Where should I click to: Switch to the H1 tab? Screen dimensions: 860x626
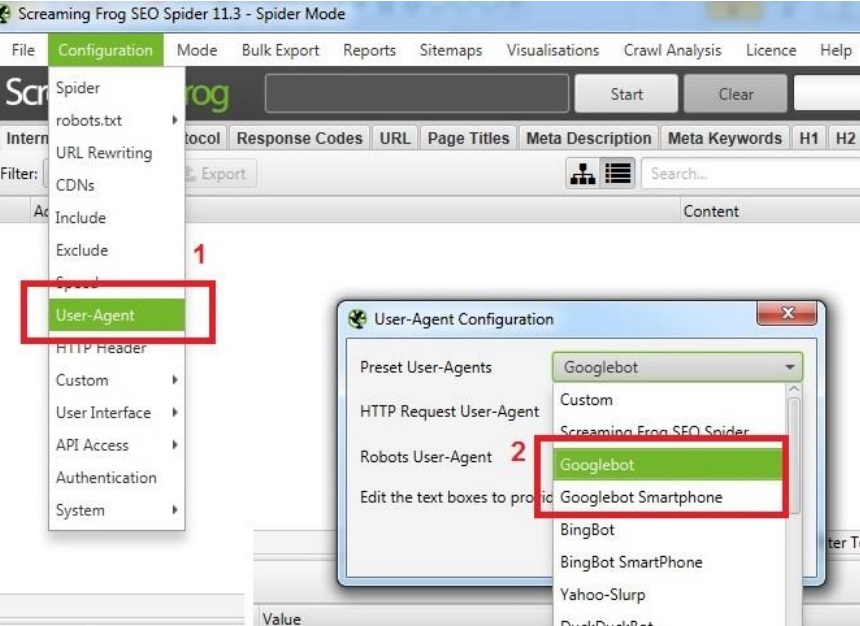tap(809, 138)
